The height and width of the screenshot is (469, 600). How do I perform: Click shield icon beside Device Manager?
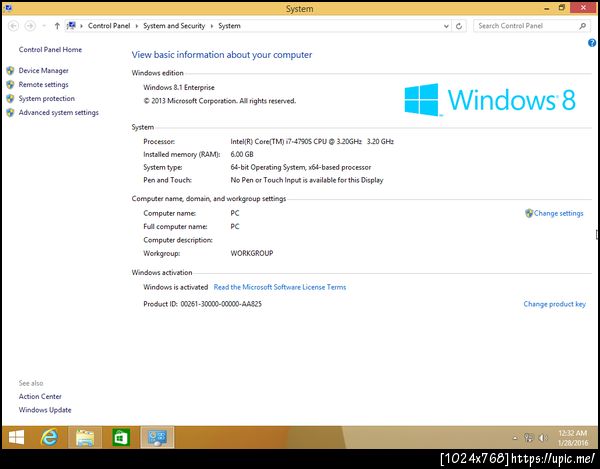tap(10, 70)
